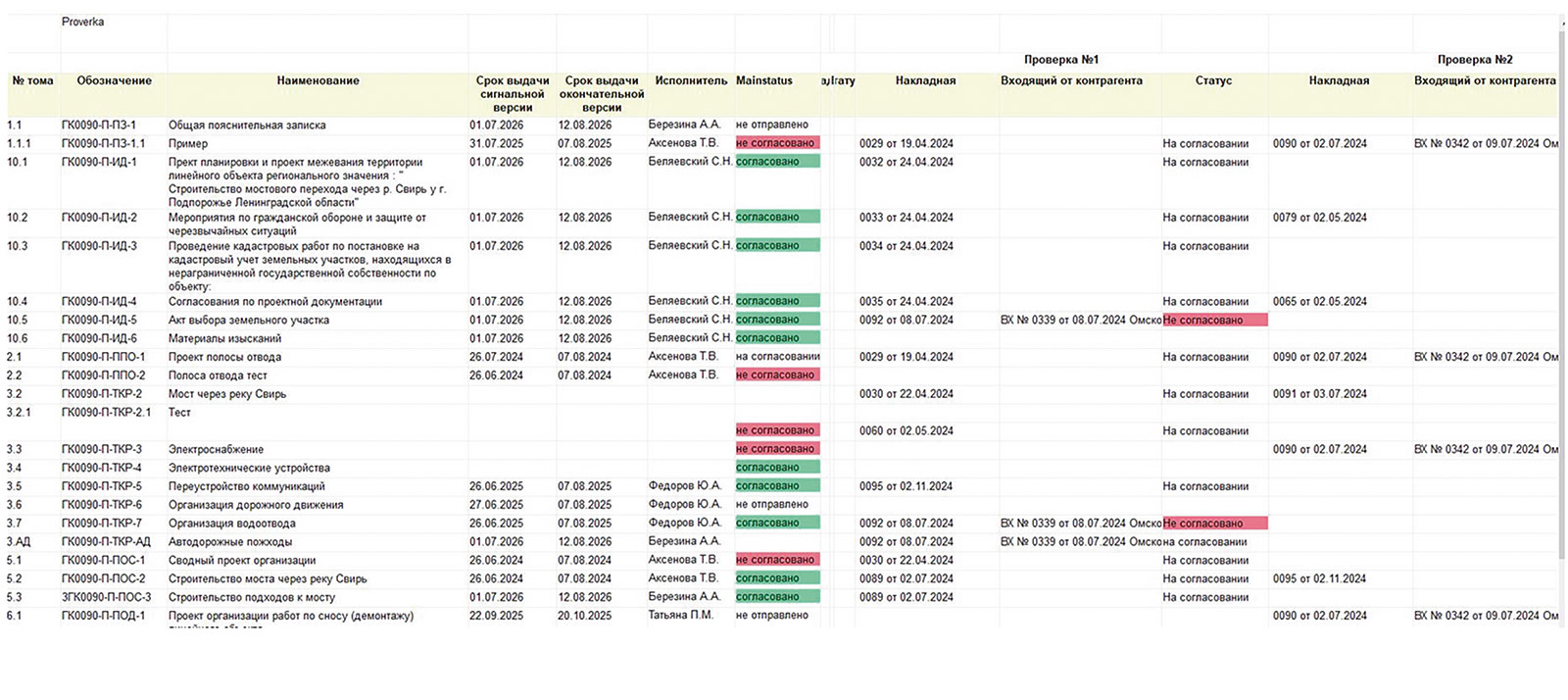This screenshot has width=1568, height=700.
Task: Click red "Не согласовано" status in row 10.5
Action: click(1214, 321)
